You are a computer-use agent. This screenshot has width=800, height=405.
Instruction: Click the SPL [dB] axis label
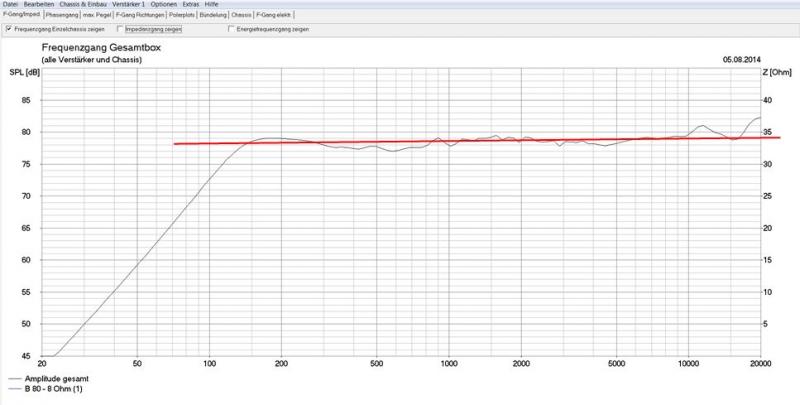click(24, 72)
